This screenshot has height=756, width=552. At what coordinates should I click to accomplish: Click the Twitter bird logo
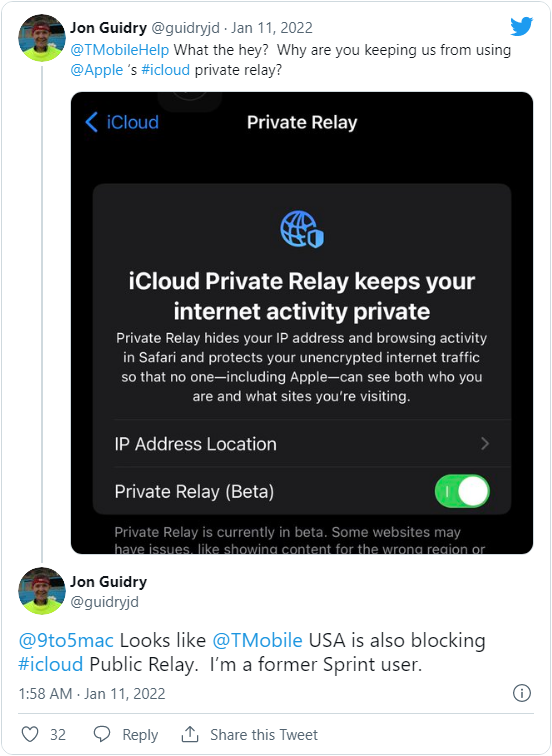[522, 27]
